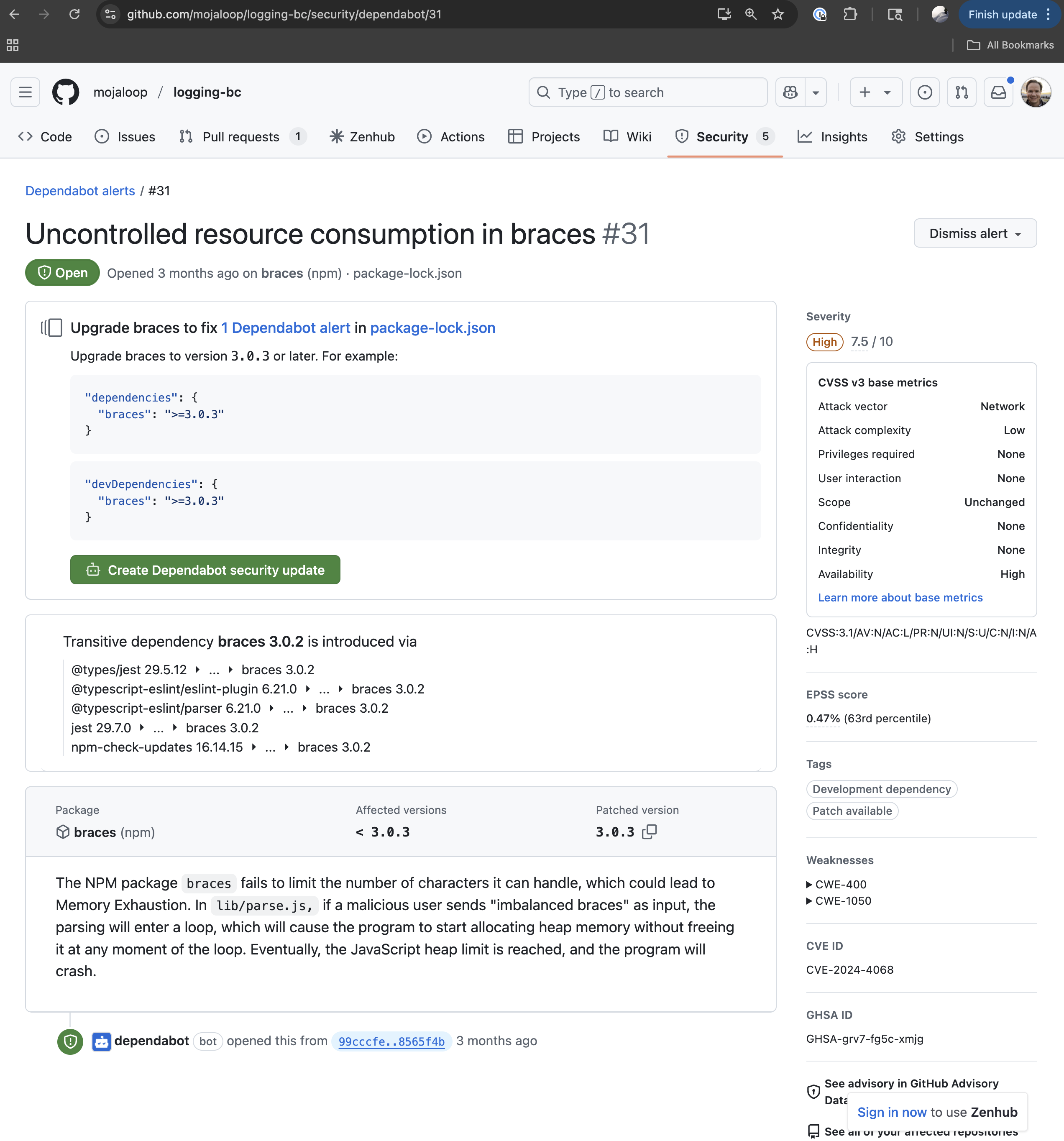Open mojaloop organization link
This screenshot has height=1141, width=1064.
[120, 92]
